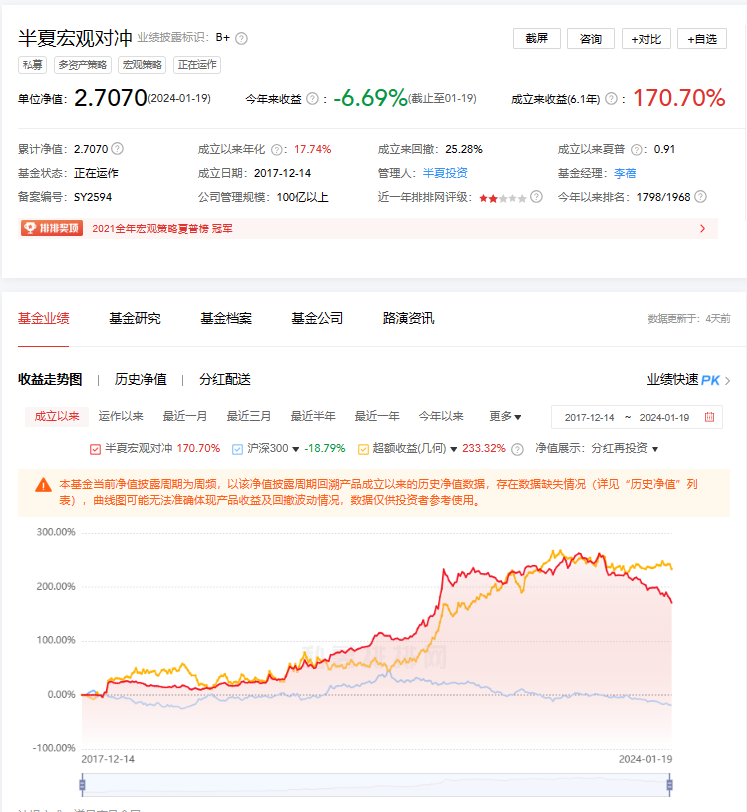Viewport: 747px width, 812px height.
Task: Click the 咨询 button
Action: coord(591,38)
